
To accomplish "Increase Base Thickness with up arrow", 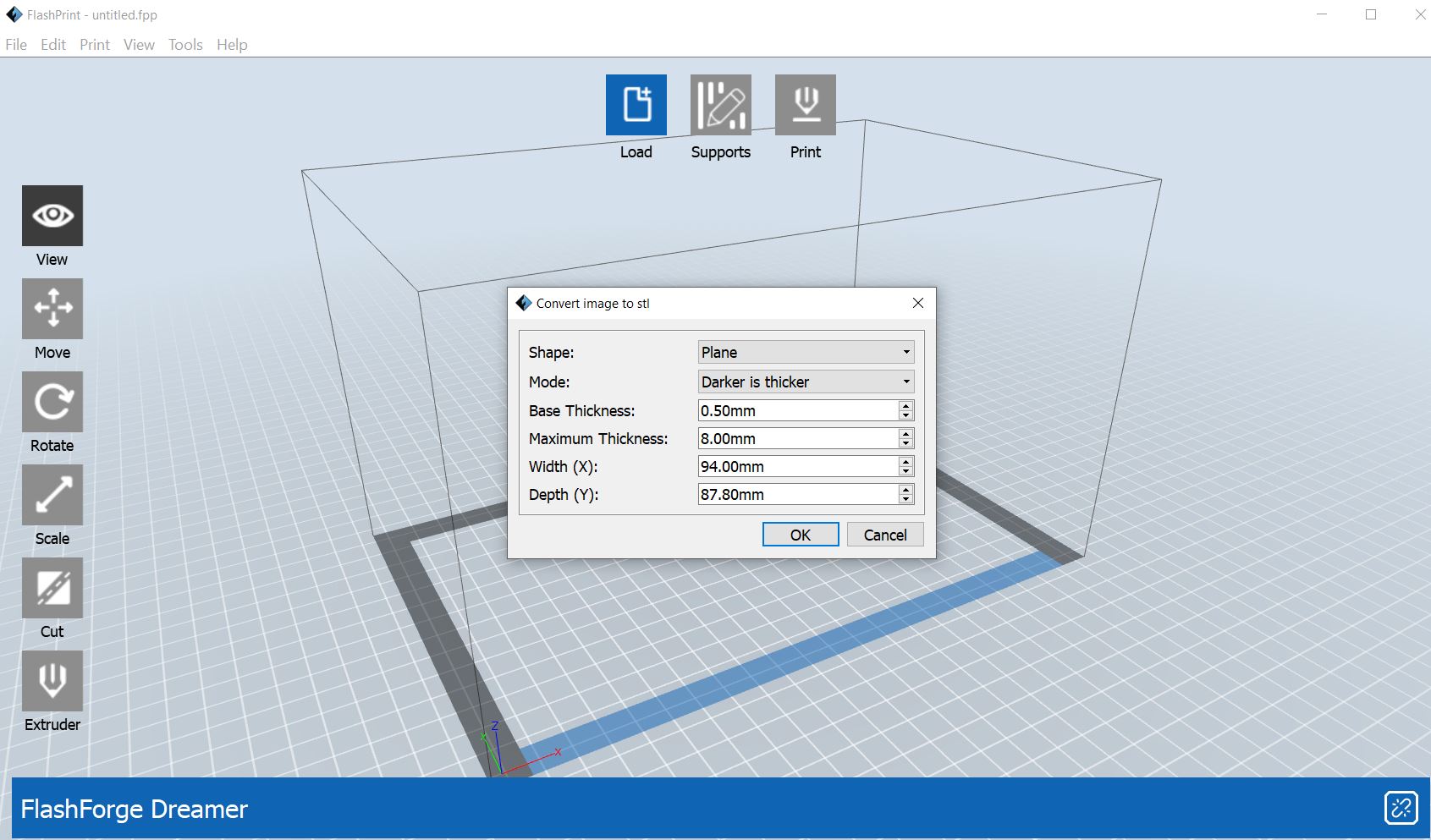I will (x=906, y=405).
